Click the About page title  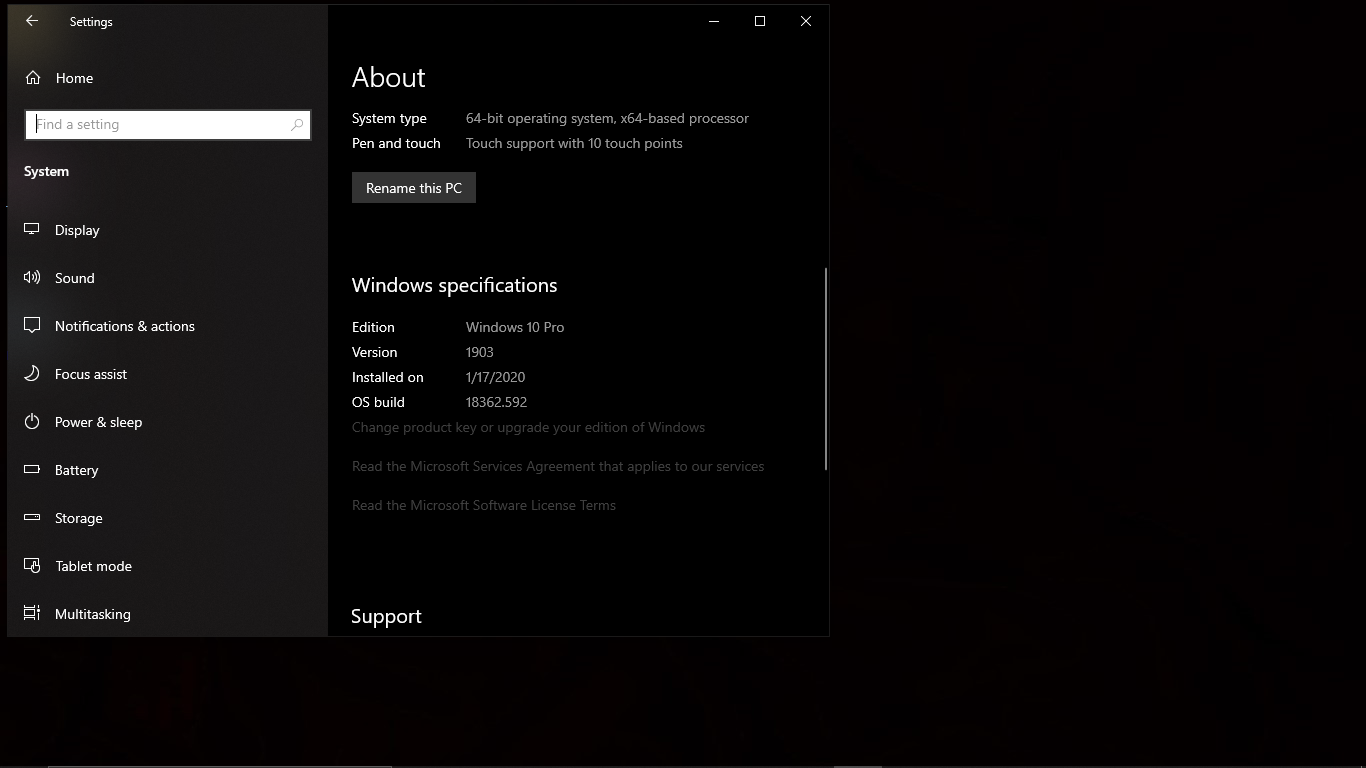pos(389,77)
